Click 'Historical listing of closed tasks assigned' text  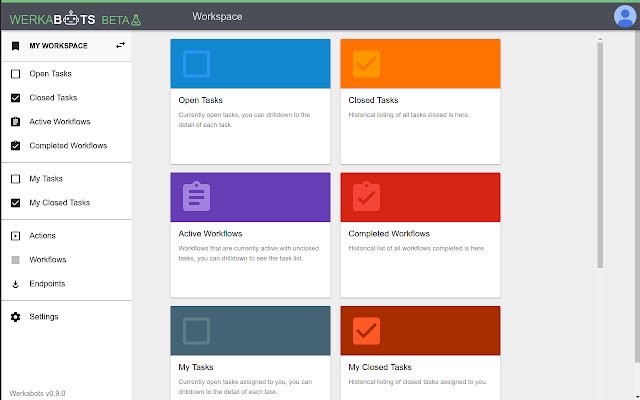418,382
